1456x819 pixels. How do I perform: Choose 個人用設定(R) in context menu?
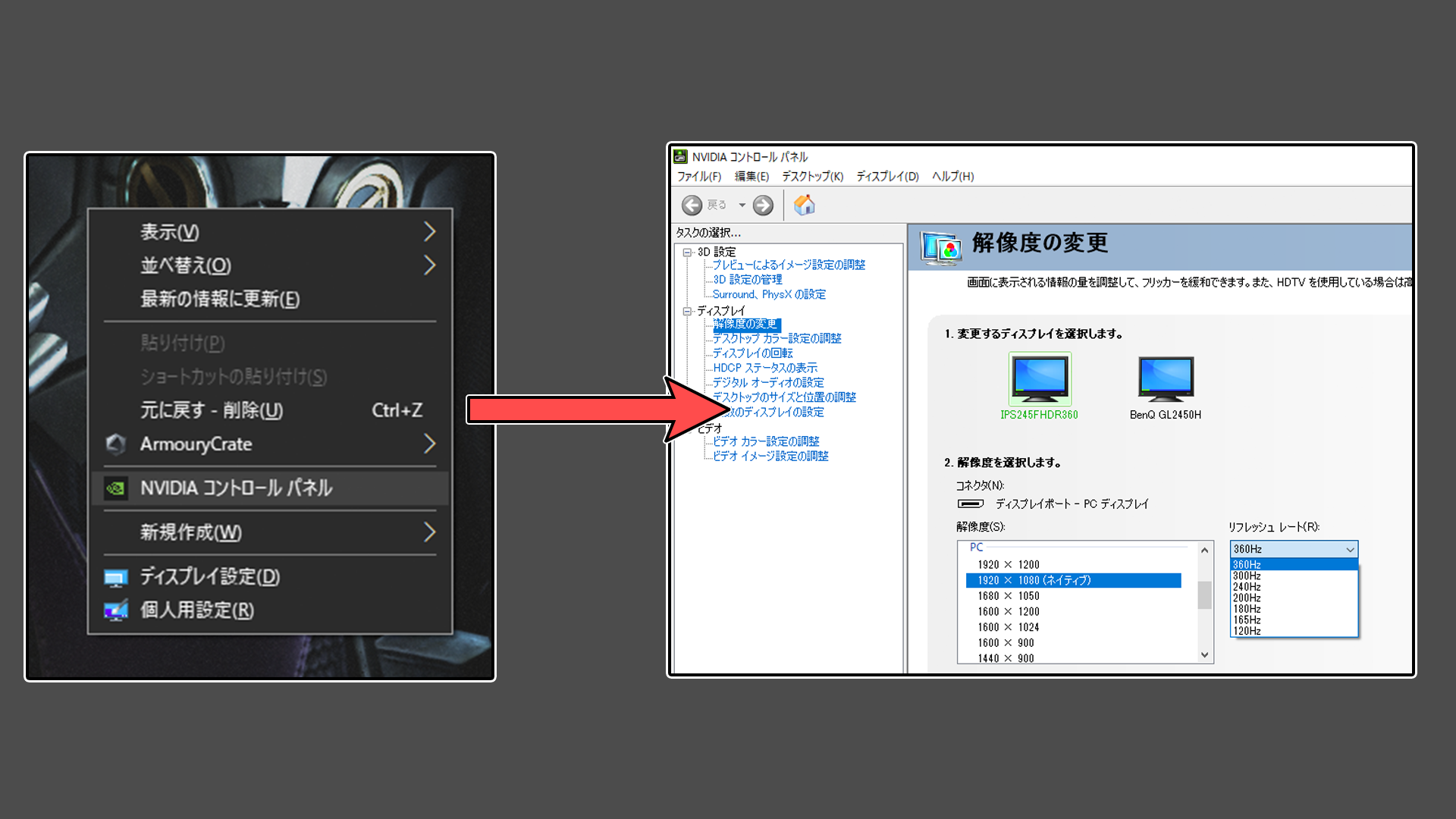[270, 610]
